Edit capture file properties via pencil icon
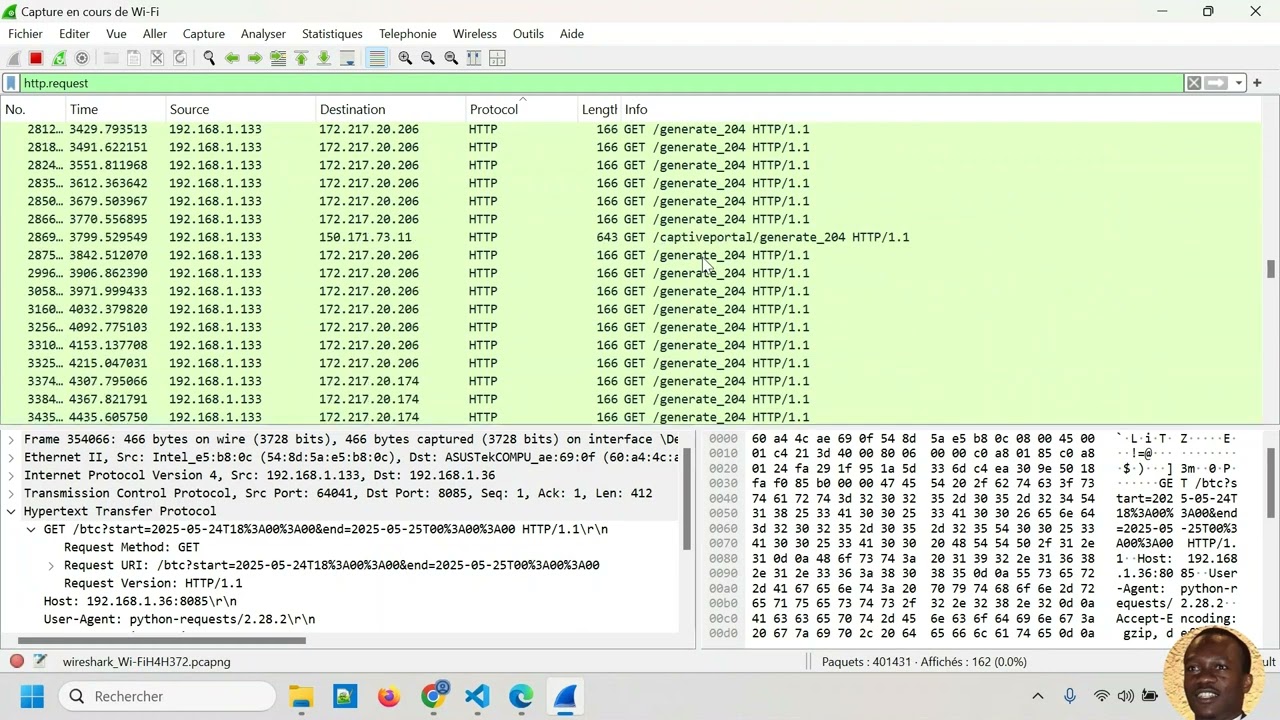 point(40,662)
